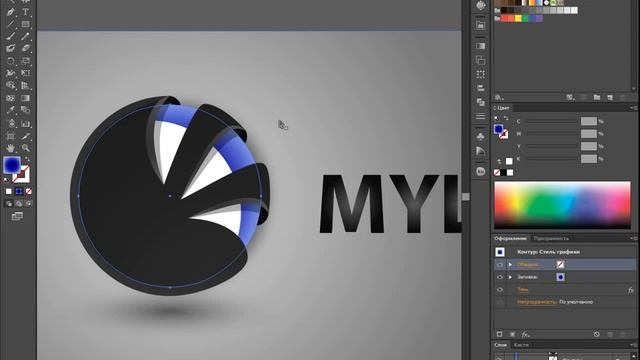
Task: Select the Shape Builder tool
Action: [x=11, y=86]
